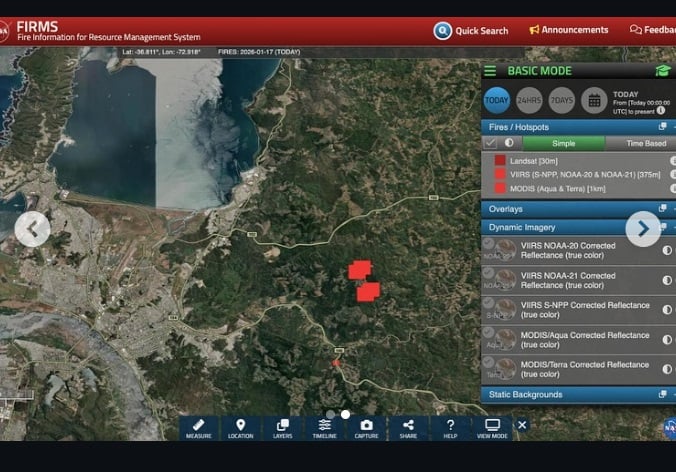Toggle the Fires / Hotspots master checkbox

[491, 143]
